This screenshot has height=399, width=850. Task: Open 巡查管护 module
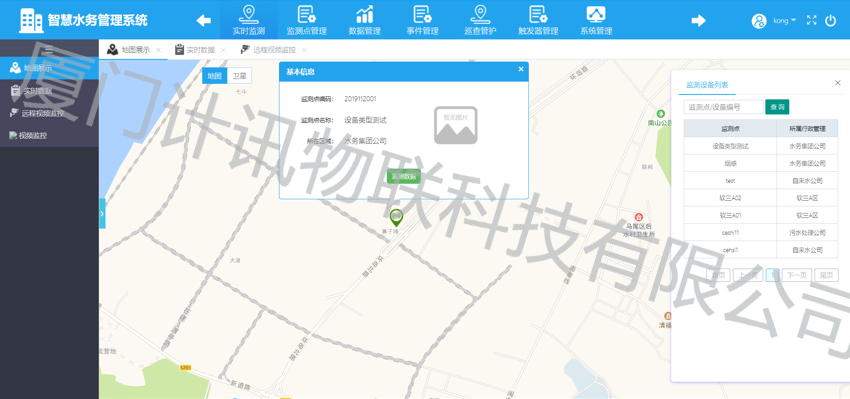[x=480, y=20]
